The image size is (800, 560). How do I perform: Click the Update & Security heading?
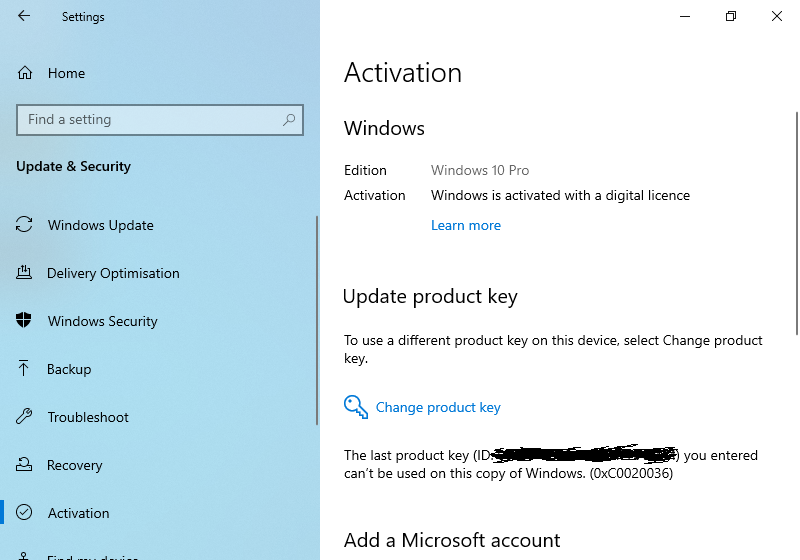(x=73, y=166)
